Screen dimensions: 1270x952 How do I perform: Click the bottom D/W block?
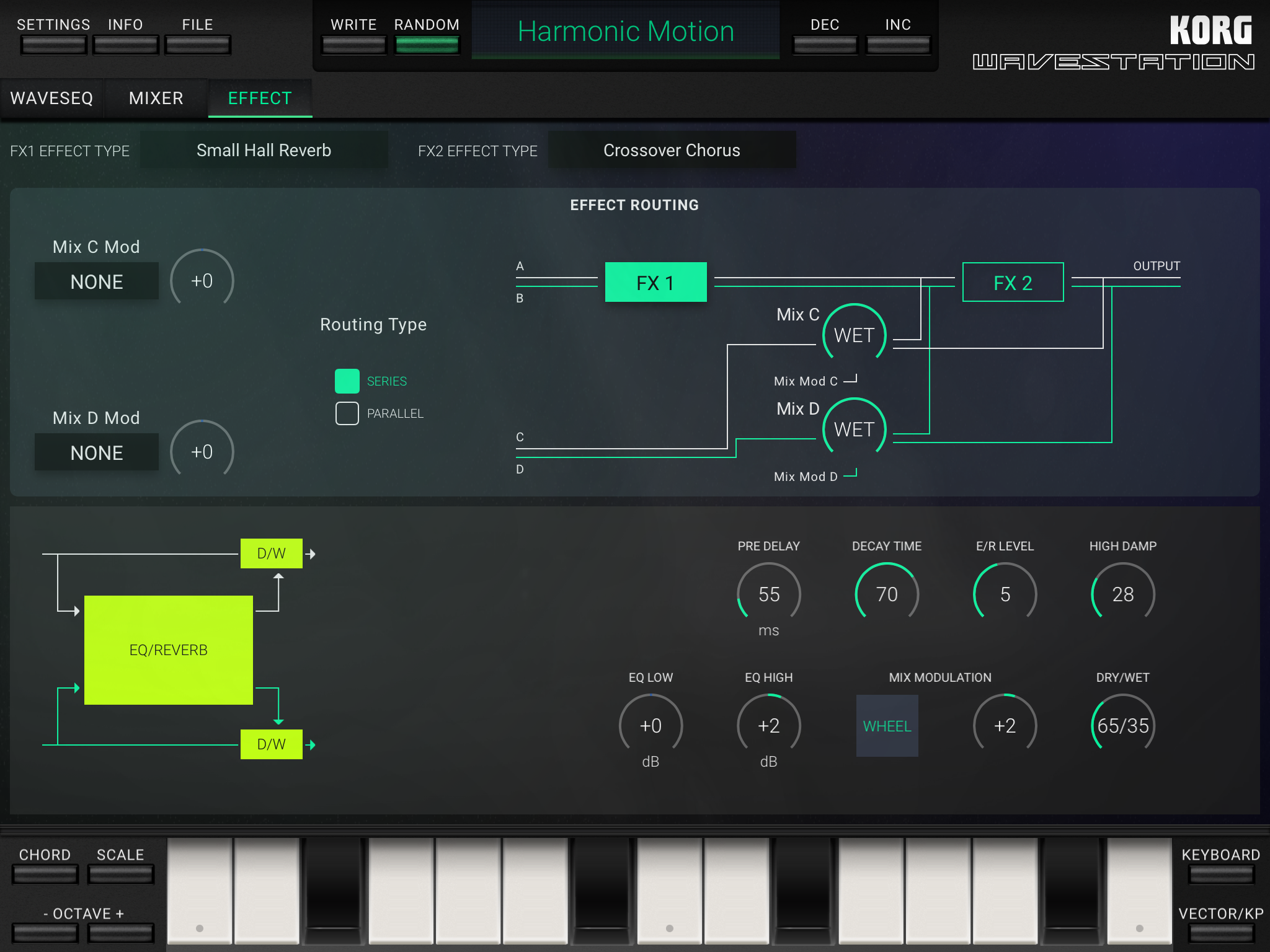tap(272, 744)
